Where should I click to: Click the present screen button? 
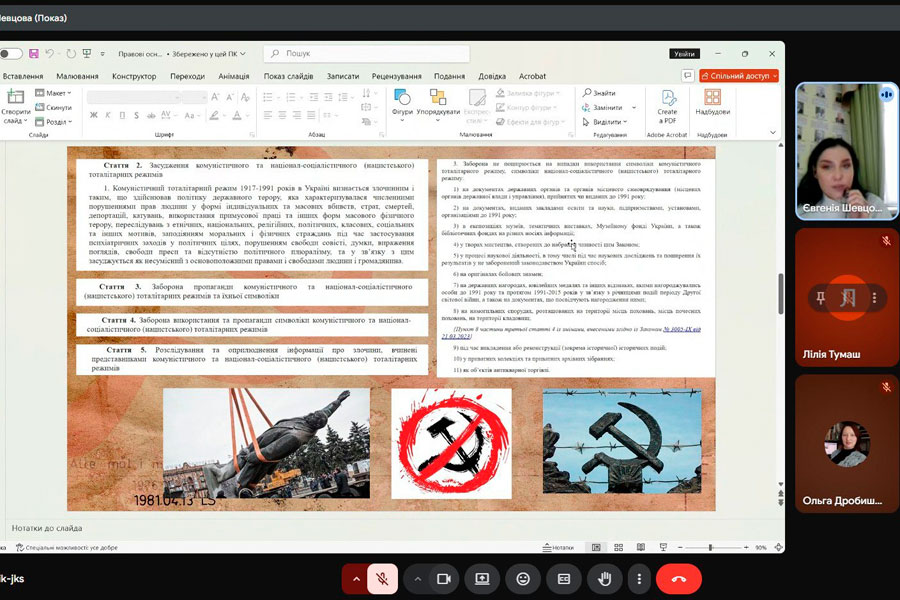click(x=482, y=579)
